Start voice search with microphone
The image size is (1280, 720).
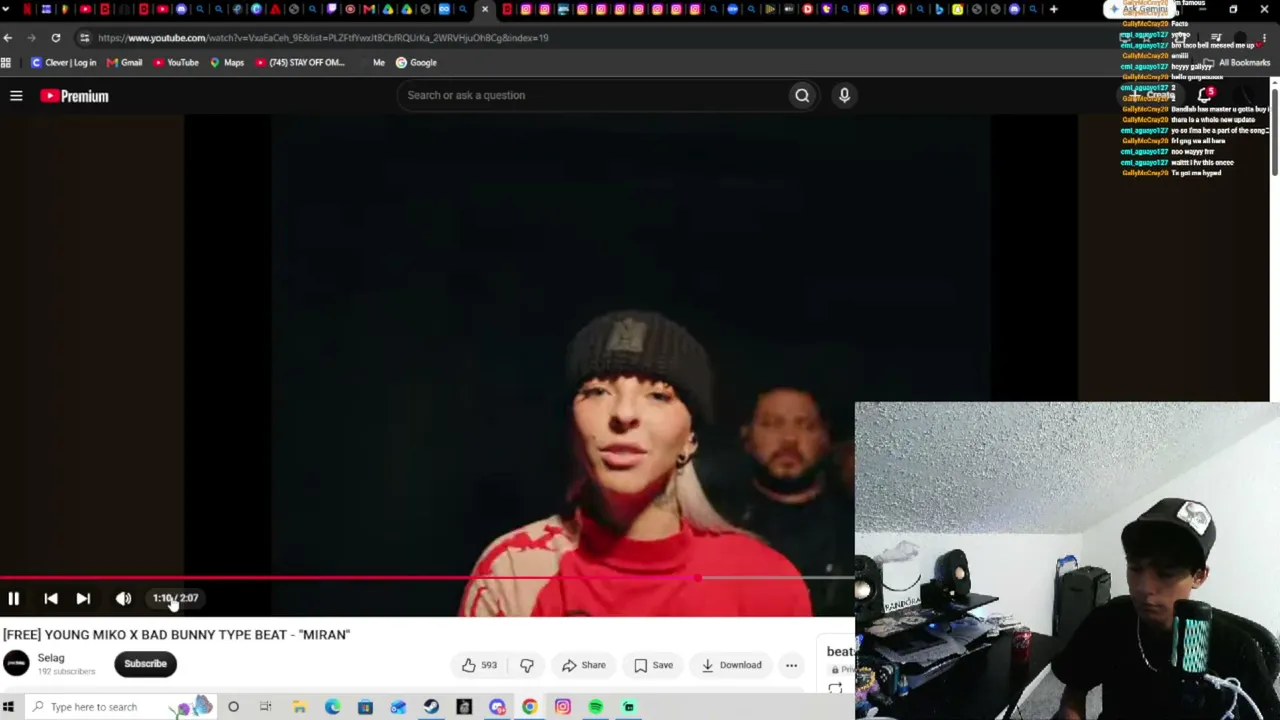click(x=844, y=95)
